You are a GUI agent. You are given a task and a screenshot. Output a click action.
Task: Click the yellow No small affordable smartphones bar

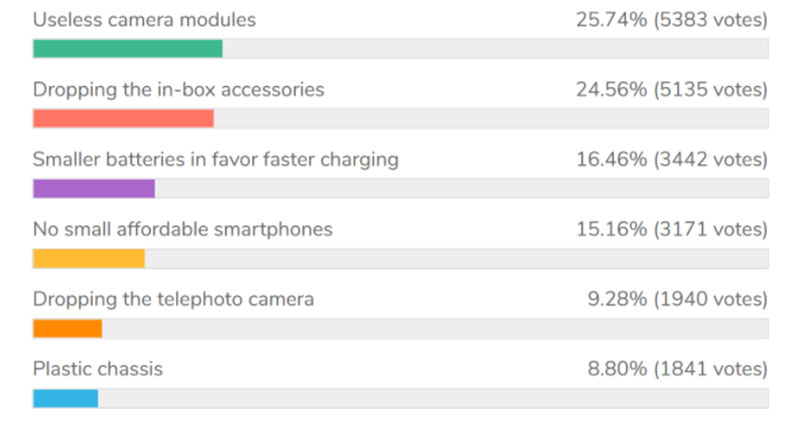point(89,258)
